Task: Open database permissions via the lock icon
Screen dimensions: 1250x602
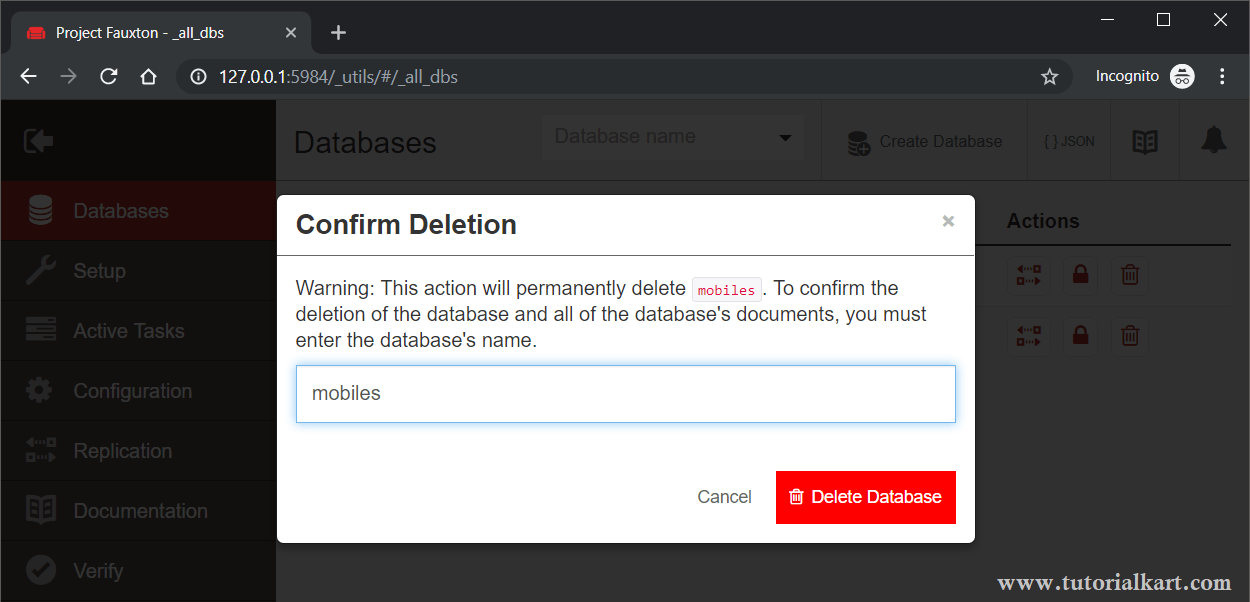Action: click(1080, 276)
